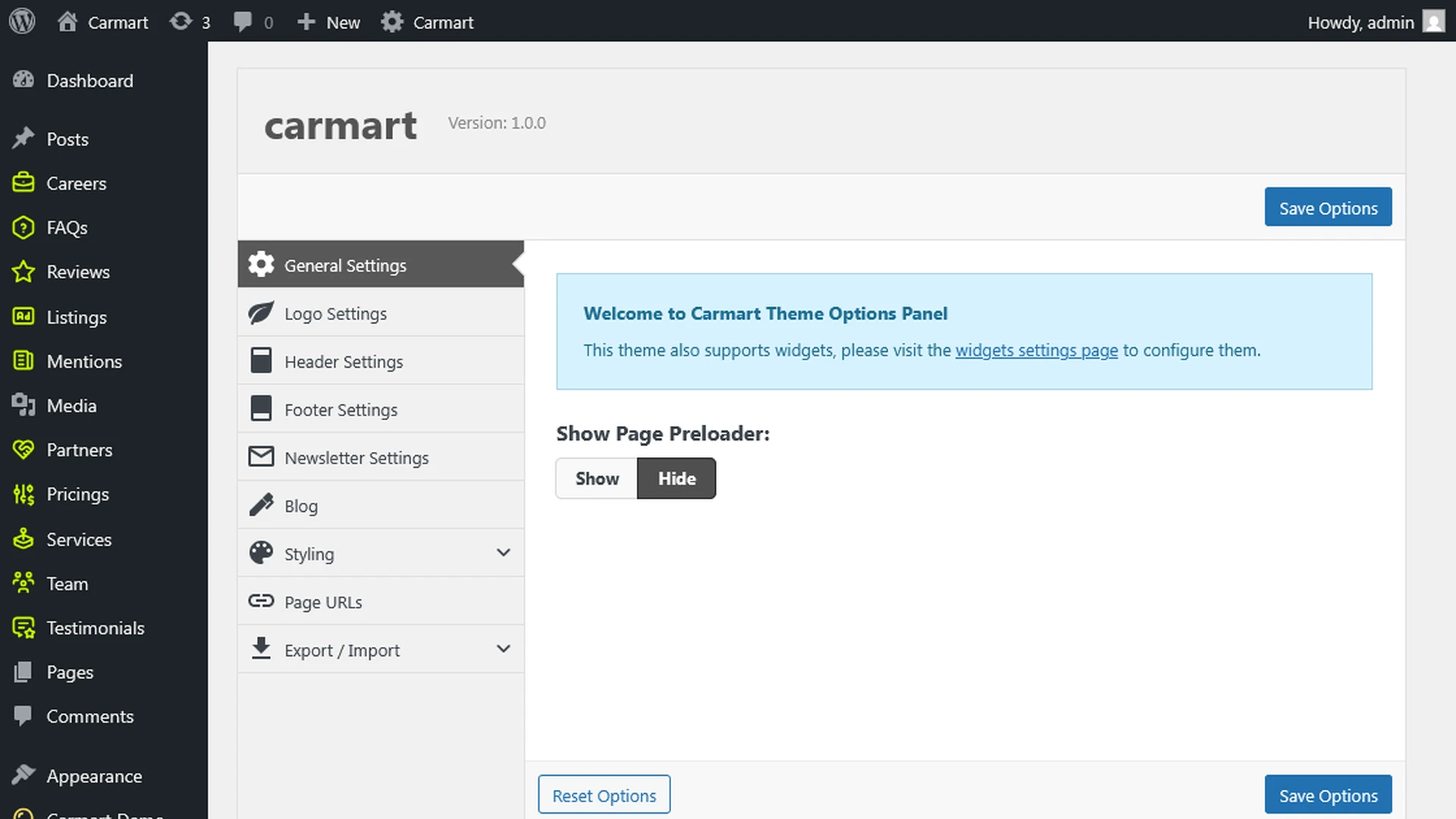This screenshot has height=819, width=1456.
Task: Click the Posts pushpin icon
Action: (24, 139)
